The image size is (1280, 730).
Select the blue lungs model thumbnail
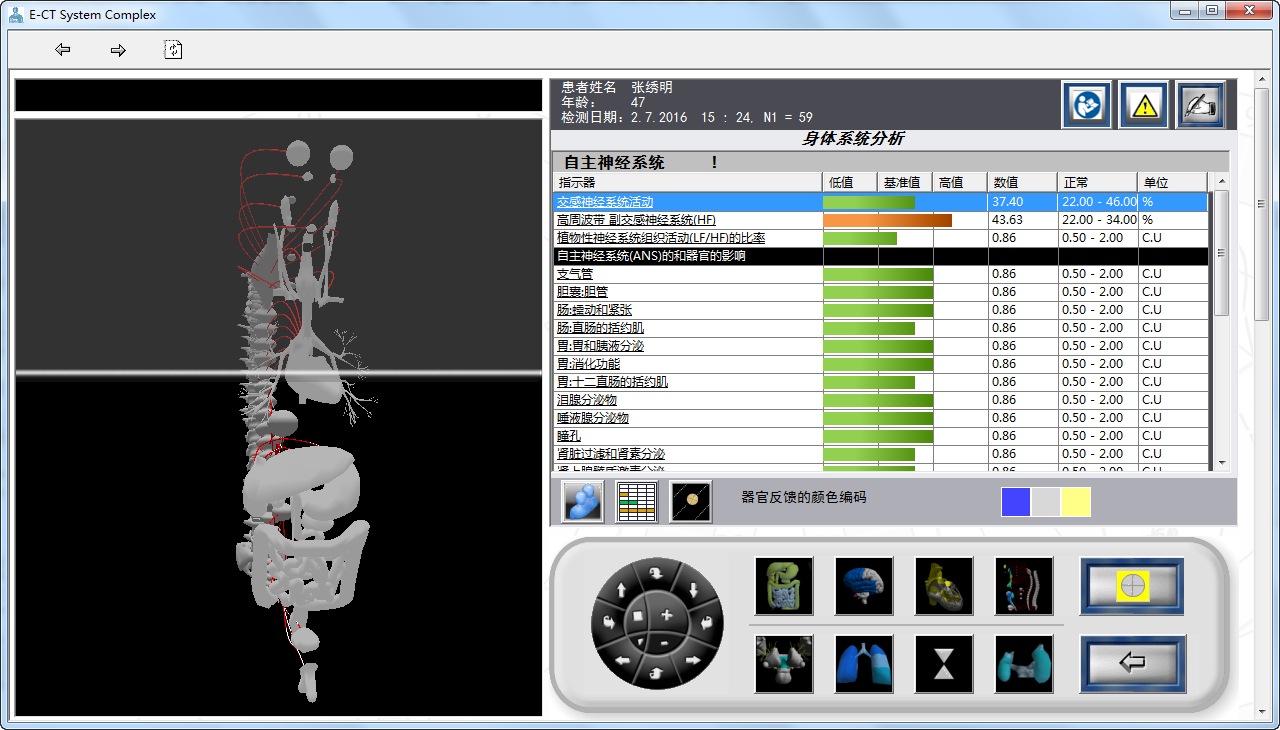[864, 664]
